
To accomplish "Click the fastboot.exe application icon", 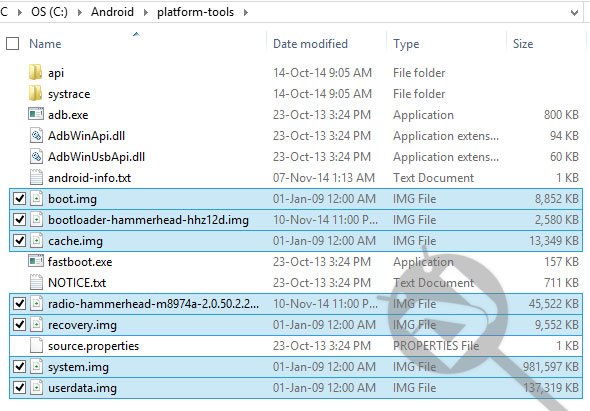I will pyautogui.click(x=36, y=261).
